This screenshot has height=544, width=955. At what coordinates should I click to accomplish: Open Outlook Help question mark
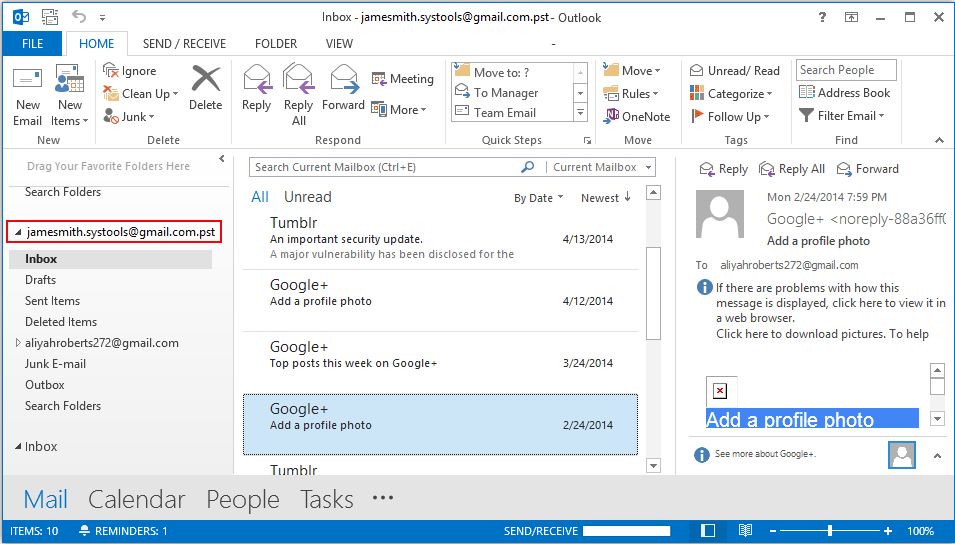click(822, 17)
